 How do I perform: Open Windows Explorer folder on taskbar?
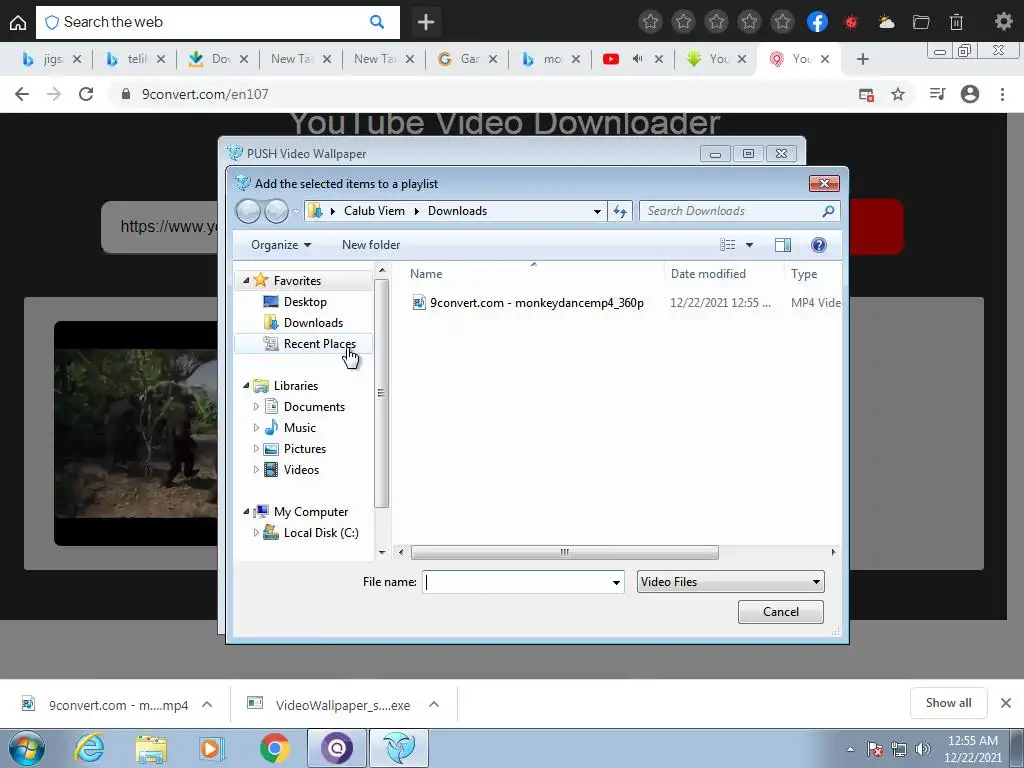(151, 748)
